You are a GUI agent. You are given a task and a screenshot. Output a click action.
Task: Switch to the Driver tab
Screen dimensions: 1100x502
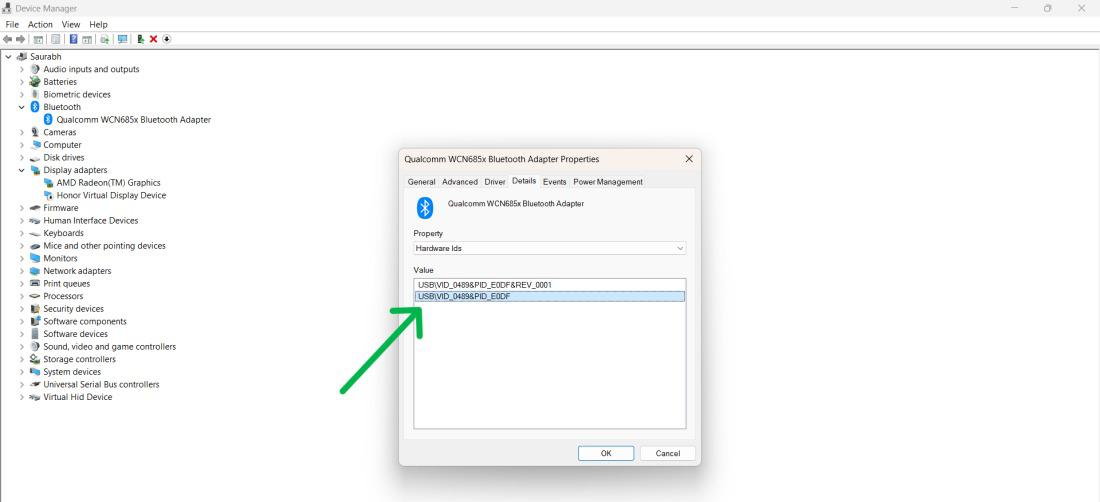point(495,182)
